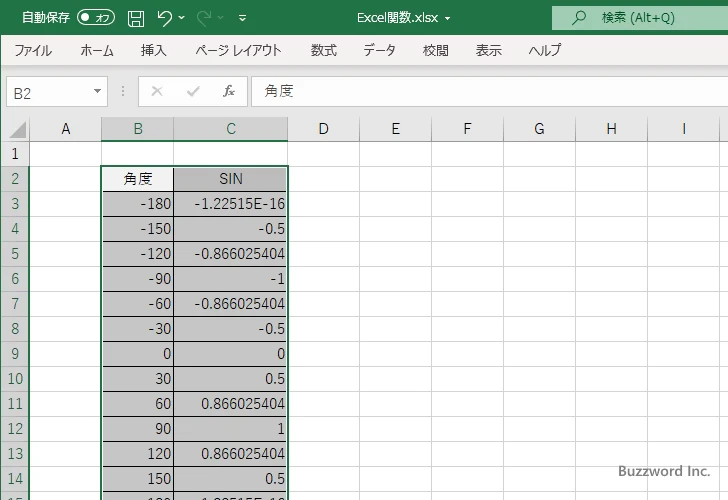Click cell containing -60

(x=137, y=304)
